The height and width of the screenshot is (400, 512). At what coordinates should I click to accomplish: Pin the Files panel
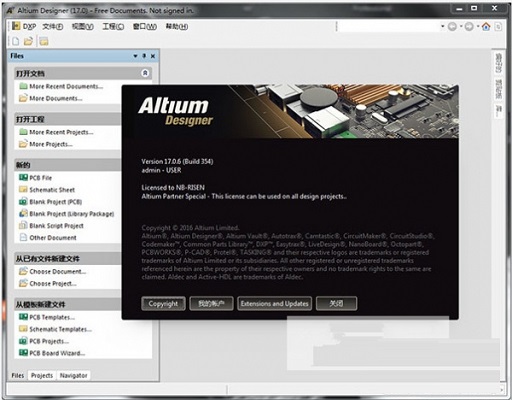click(144, 56)
